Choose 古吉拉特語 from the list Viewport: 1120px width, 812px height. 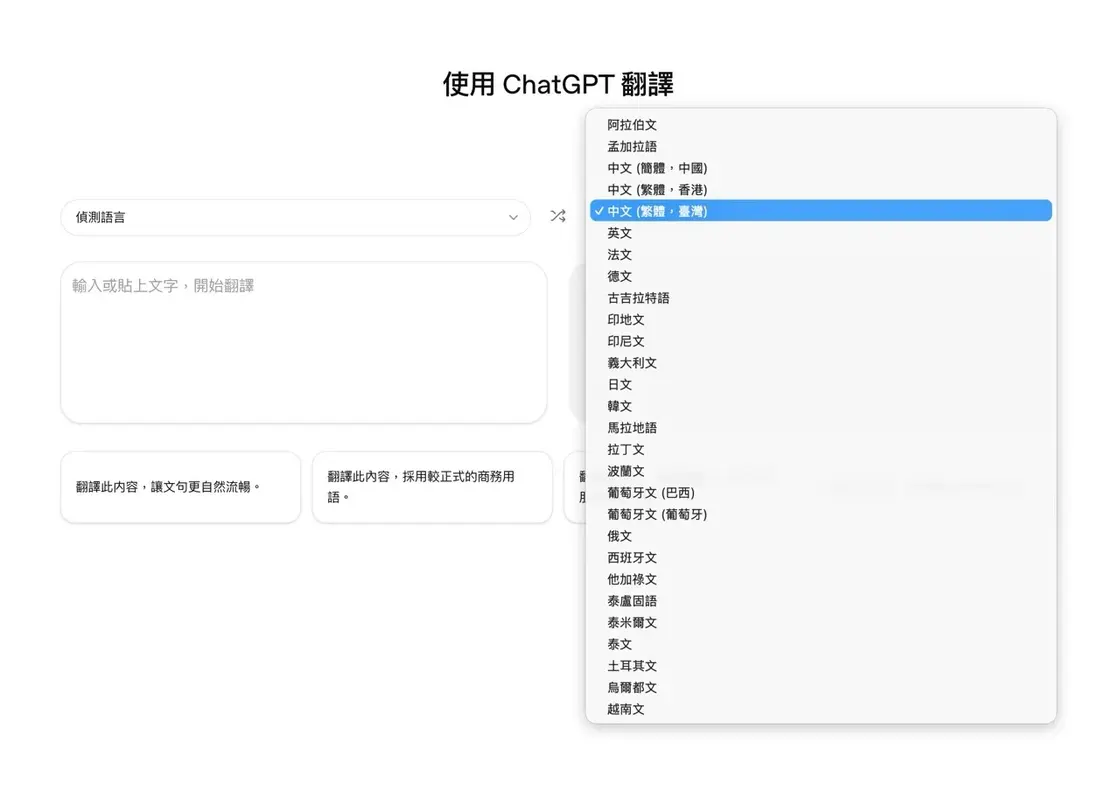821,298
